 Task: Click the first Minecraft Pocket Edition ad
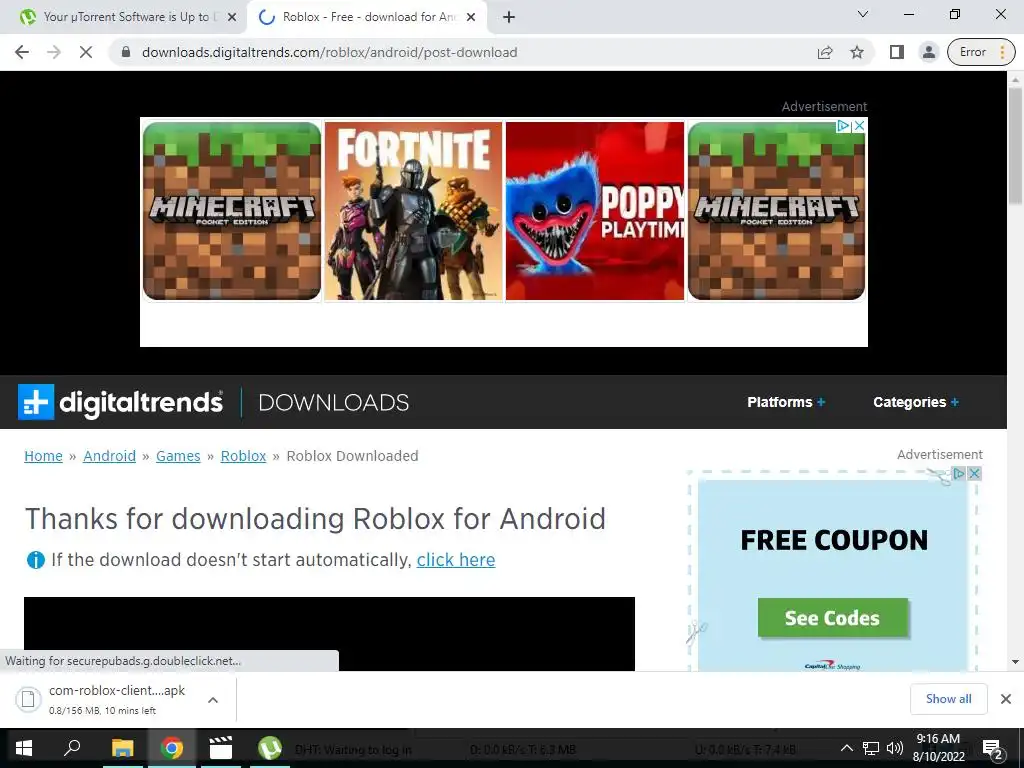(x=232, y=211)
